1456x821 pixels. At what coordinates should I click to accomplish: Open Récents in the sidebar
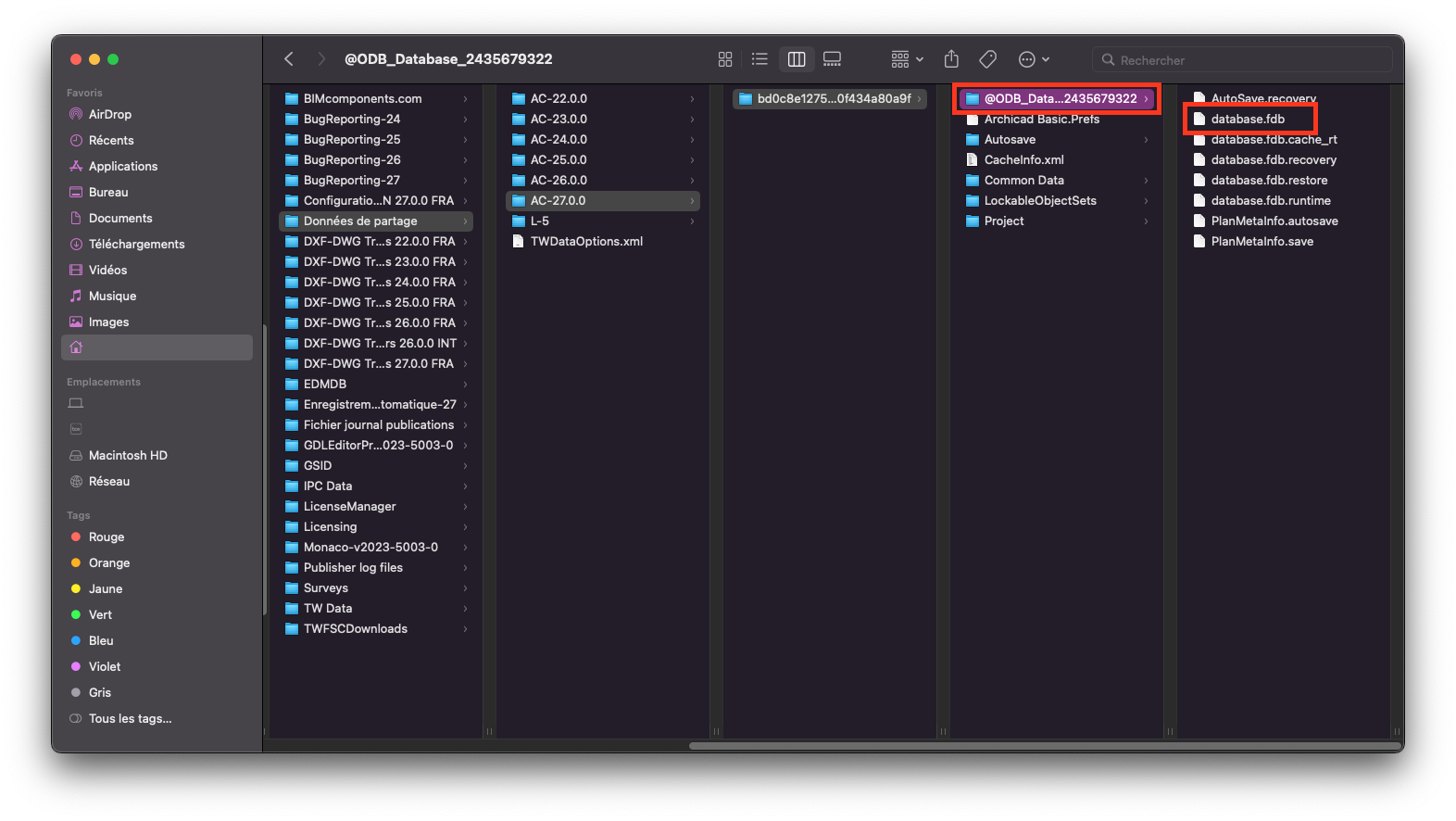click(x=157, y=140)
